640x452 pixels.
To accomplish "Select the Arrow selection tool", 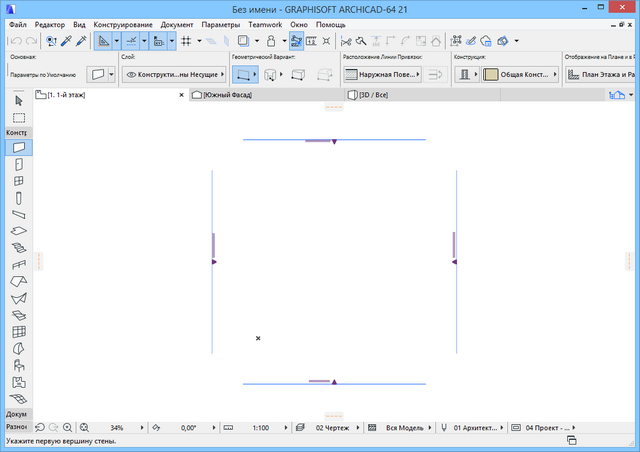I will point(19,101).
